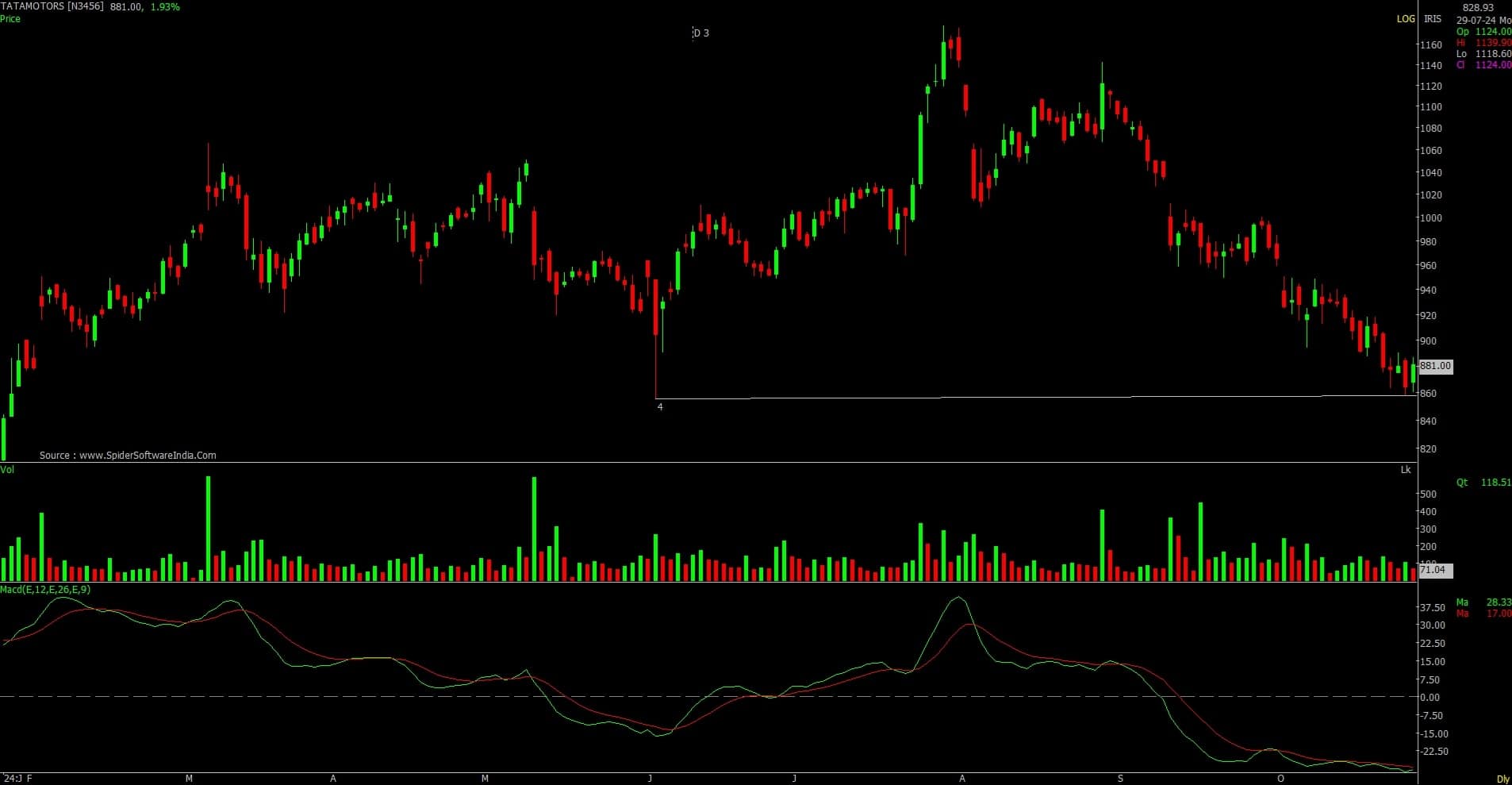Select the Price panel label
The image size is (1512, 785).
pyautogui.click(x=10, y=18)
